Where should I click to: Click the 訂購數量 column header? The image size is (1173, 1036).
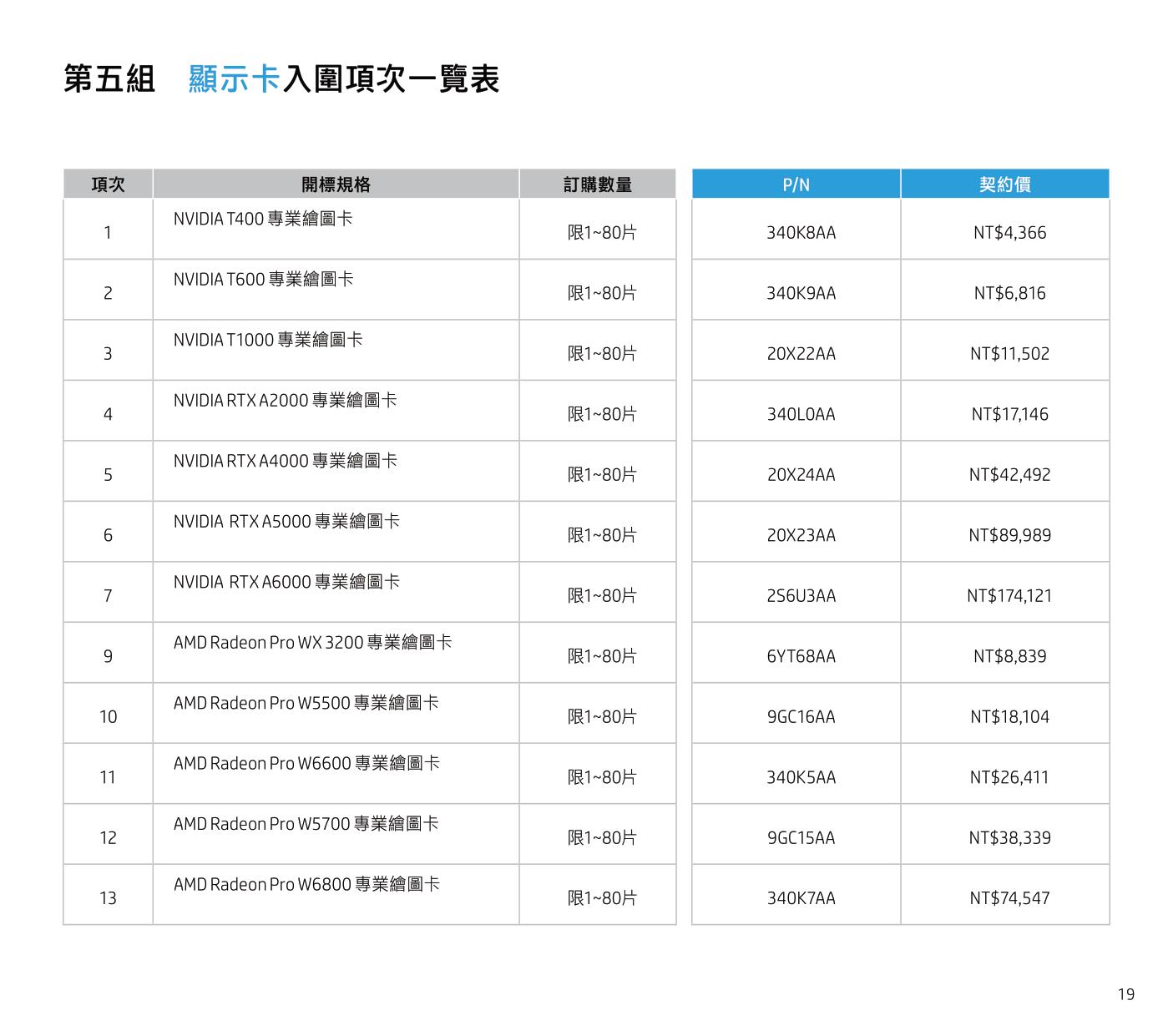[x=598, y=184]
